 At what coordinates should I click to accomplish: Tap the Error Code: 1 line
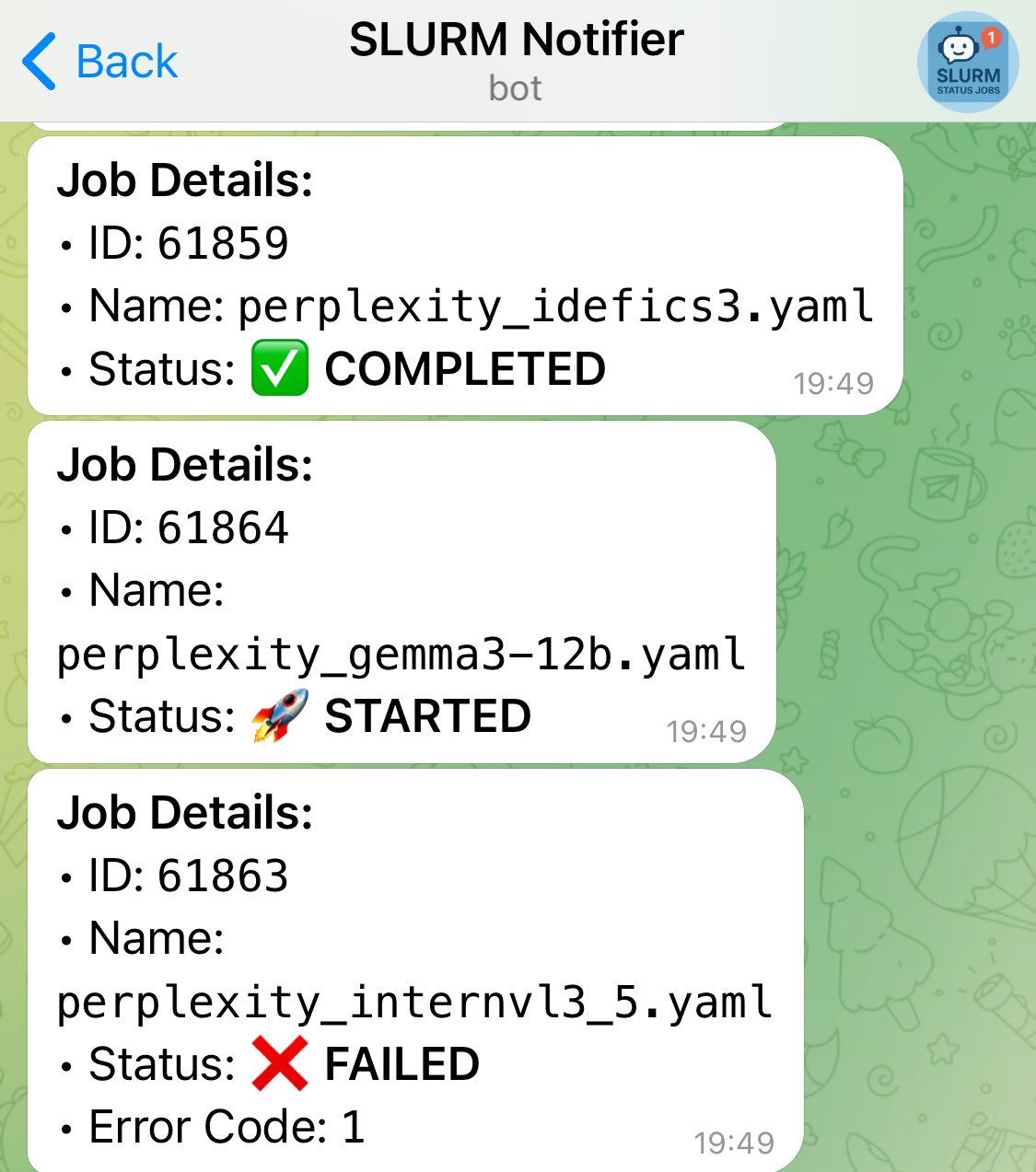pyautogui.click(x=226, y=1127)
